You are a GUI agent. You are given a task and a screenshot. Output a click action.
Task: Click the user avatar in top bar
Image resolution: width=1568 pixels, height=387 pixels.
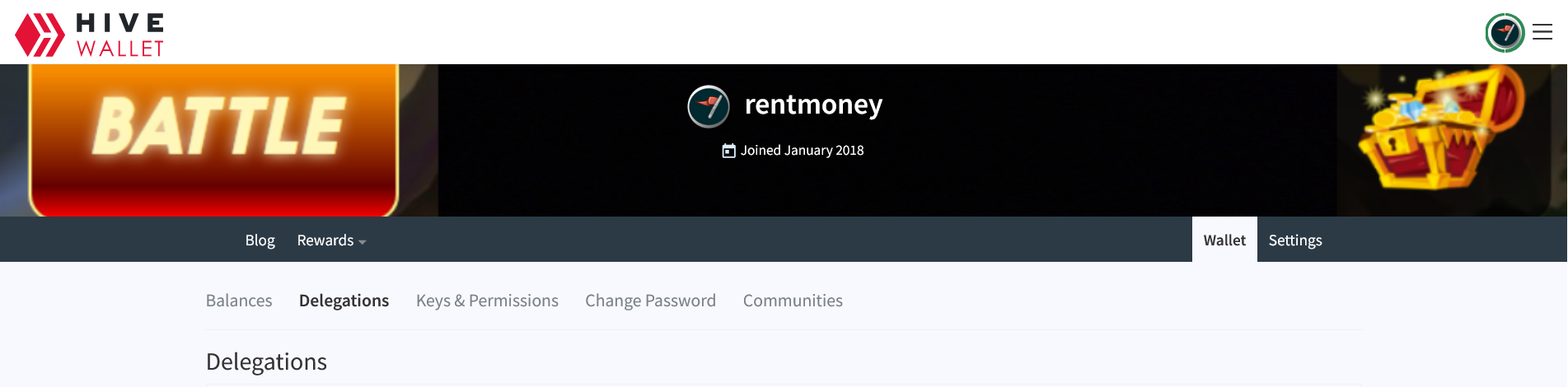pyautogui.click(x=1505, y=33)
